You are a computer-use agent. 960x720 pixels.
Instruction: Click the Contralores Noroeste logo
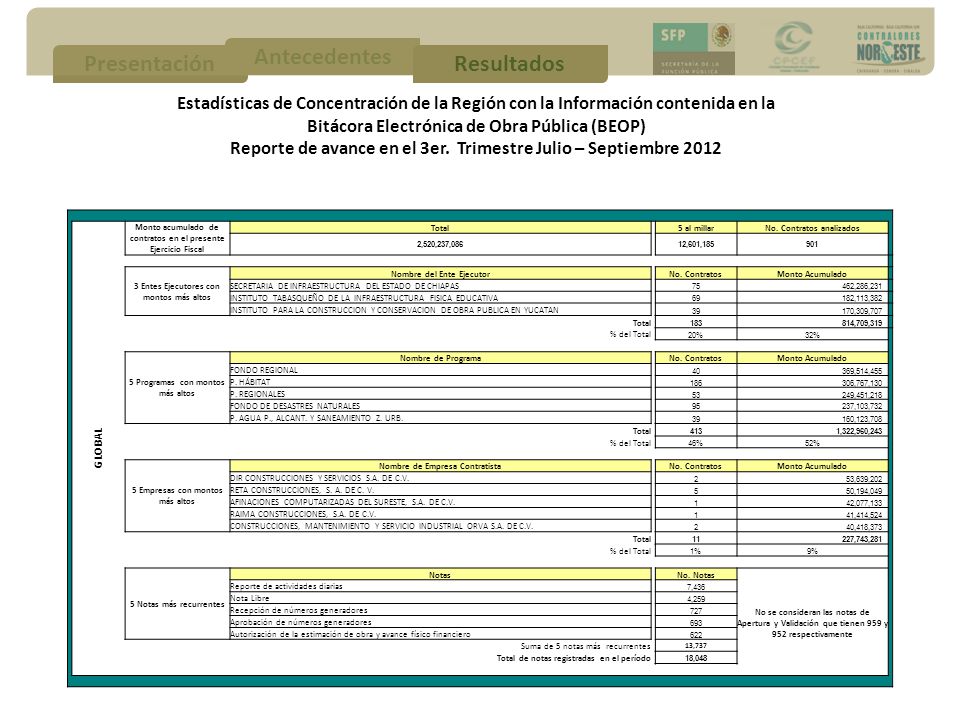(x=888, y=48)
